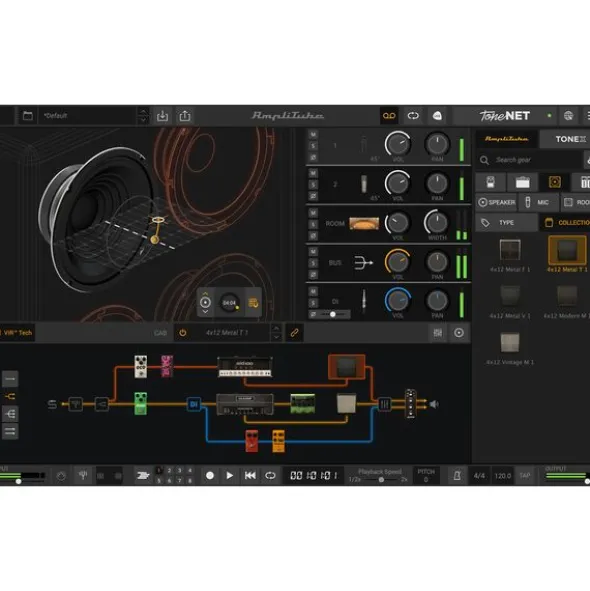Open the preset browser folder icon
Viewport: 590px width, 591px height.
click(x=28, y=116)
